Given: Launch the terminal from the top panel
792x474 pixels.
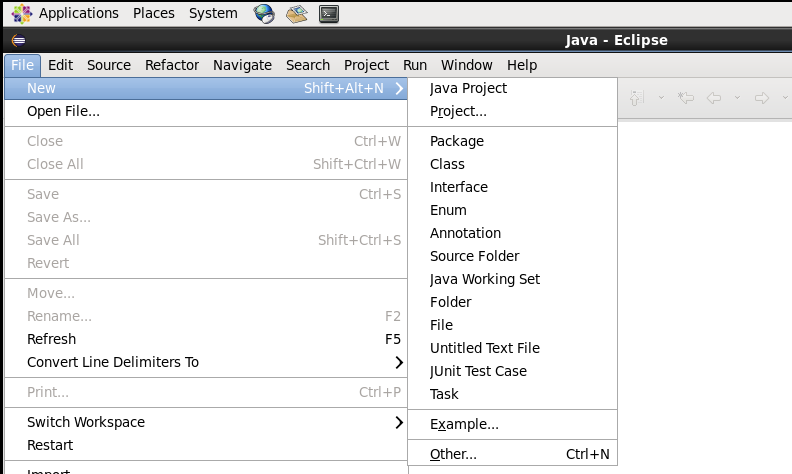Looking at the screenshot, I should point(329,14).
